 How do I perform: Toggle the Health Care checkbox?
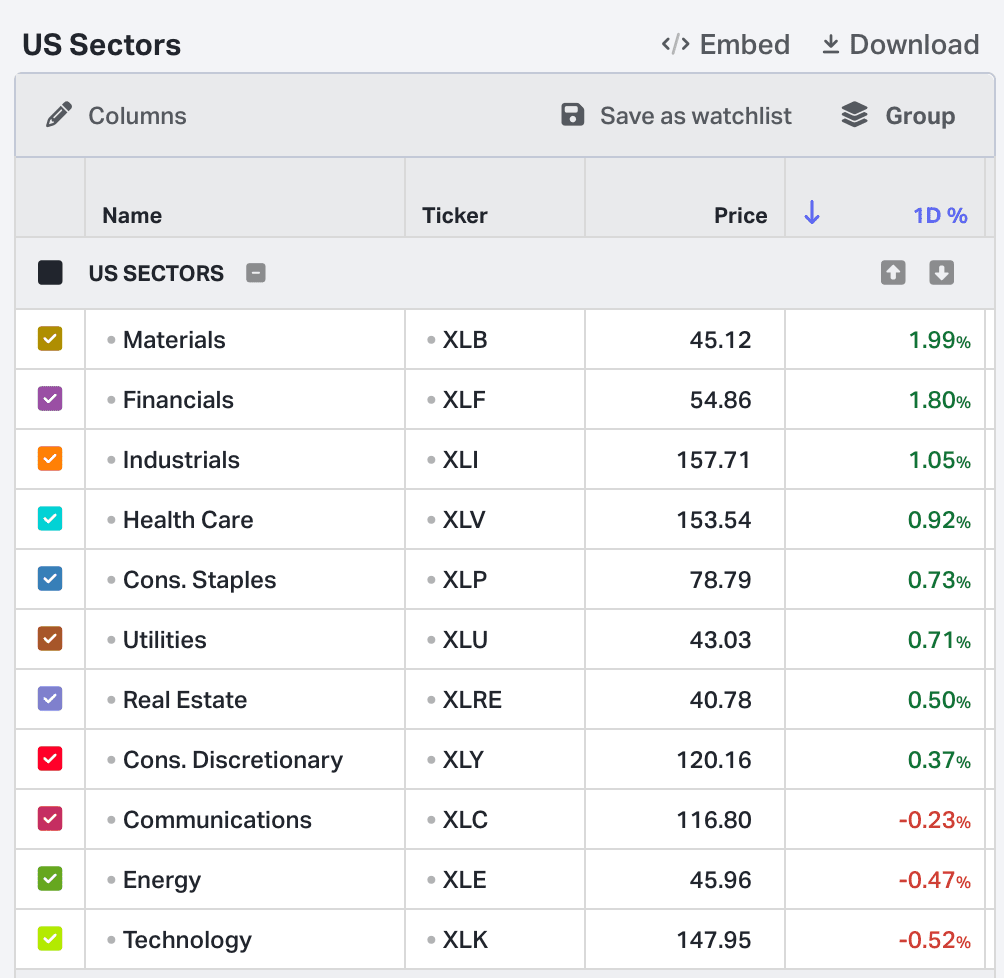pos(50,519)
